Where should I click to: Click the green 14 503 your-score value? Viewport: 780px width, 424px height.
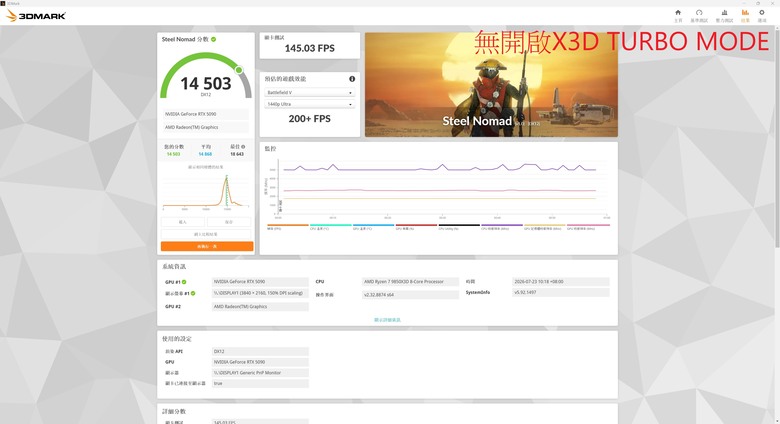173,154
